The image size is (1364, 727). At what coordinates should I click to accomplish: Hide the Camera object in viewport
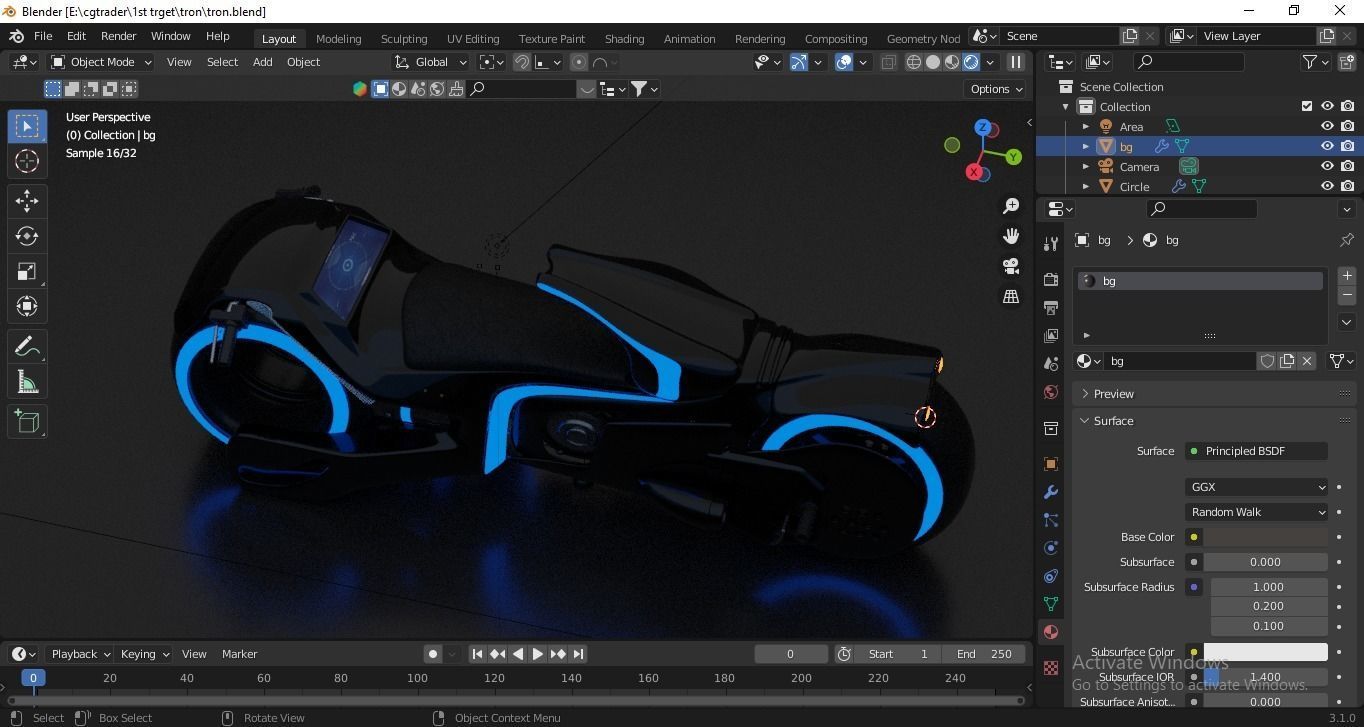[x=1327, y=167]
